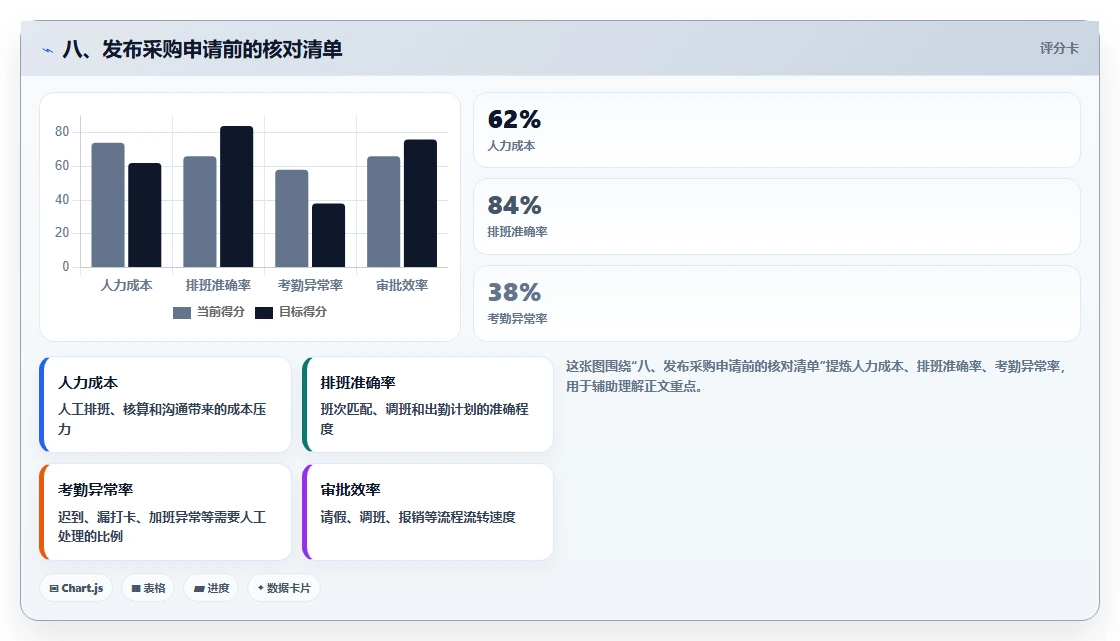Click the Chart.js tag chip

(76, 588)
